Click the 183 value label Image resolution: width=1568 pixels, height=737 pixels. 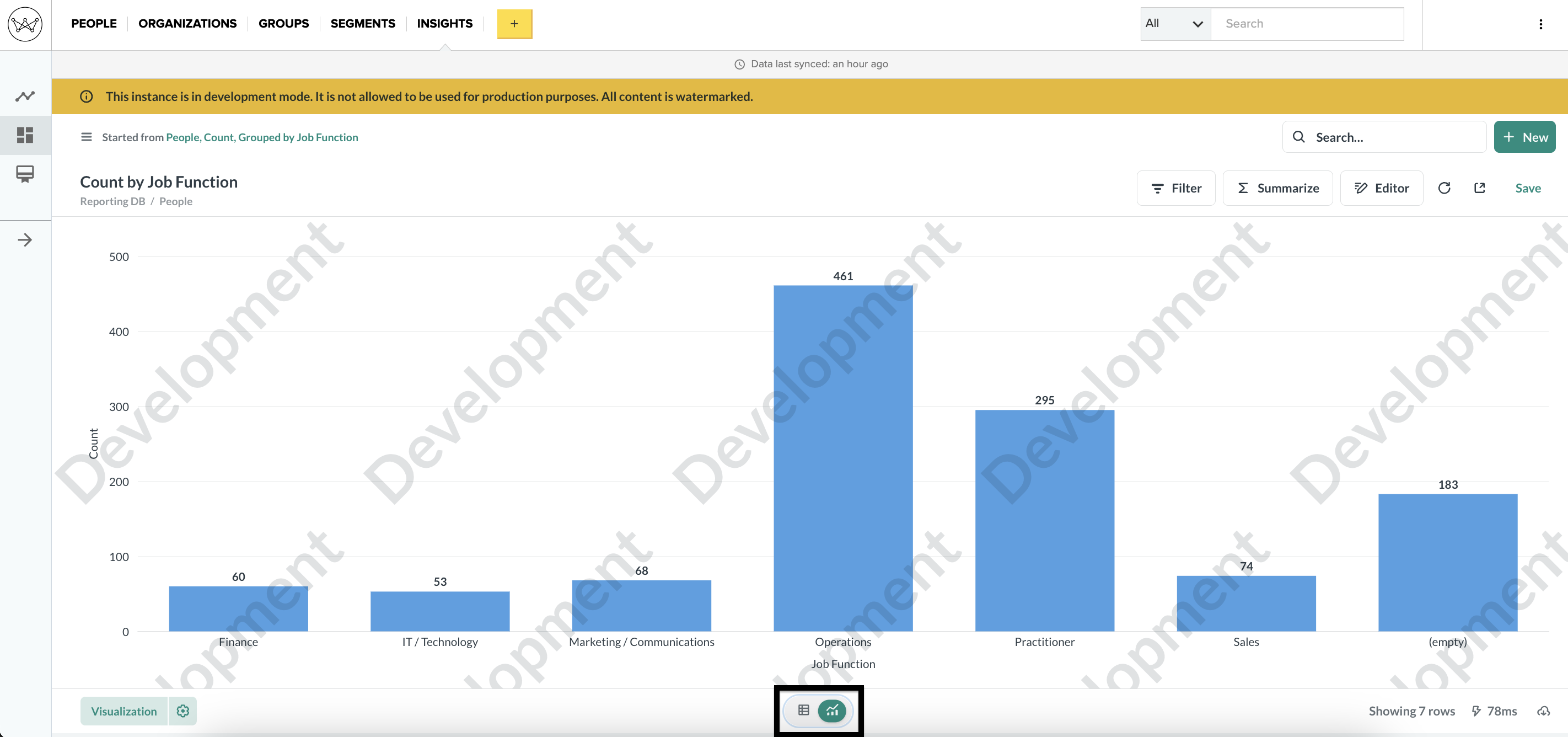(x=1447, y=485)
